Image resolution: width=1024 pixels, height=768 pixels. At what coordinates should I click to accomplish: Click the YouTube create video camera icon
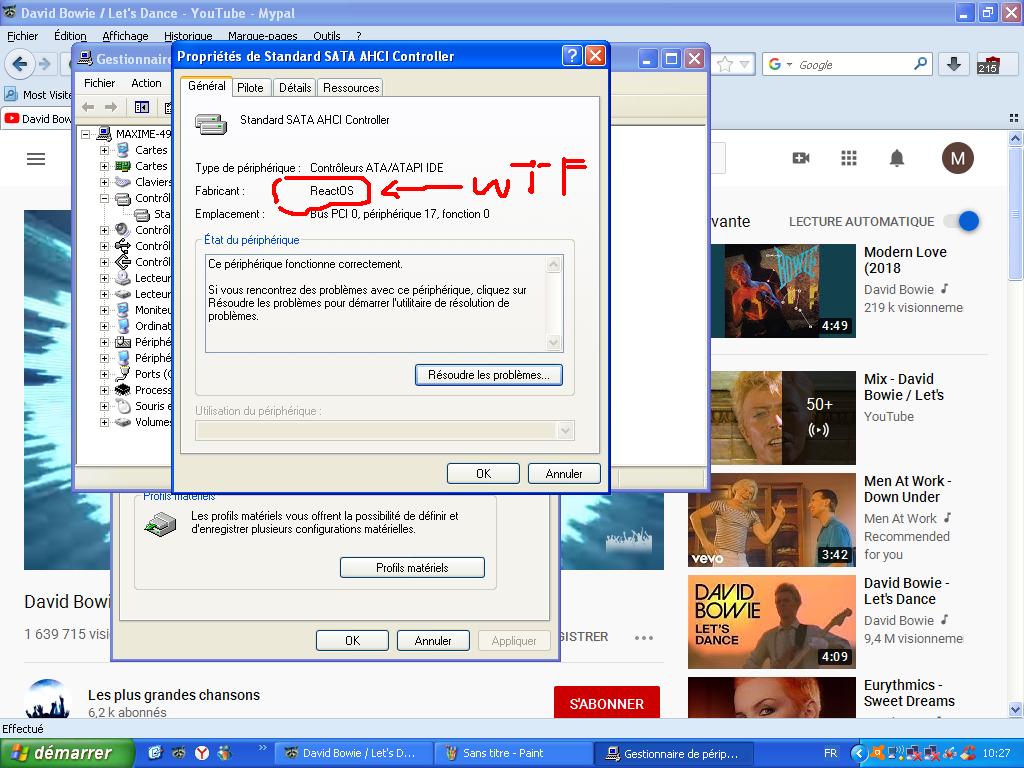(x=801, y=158)
